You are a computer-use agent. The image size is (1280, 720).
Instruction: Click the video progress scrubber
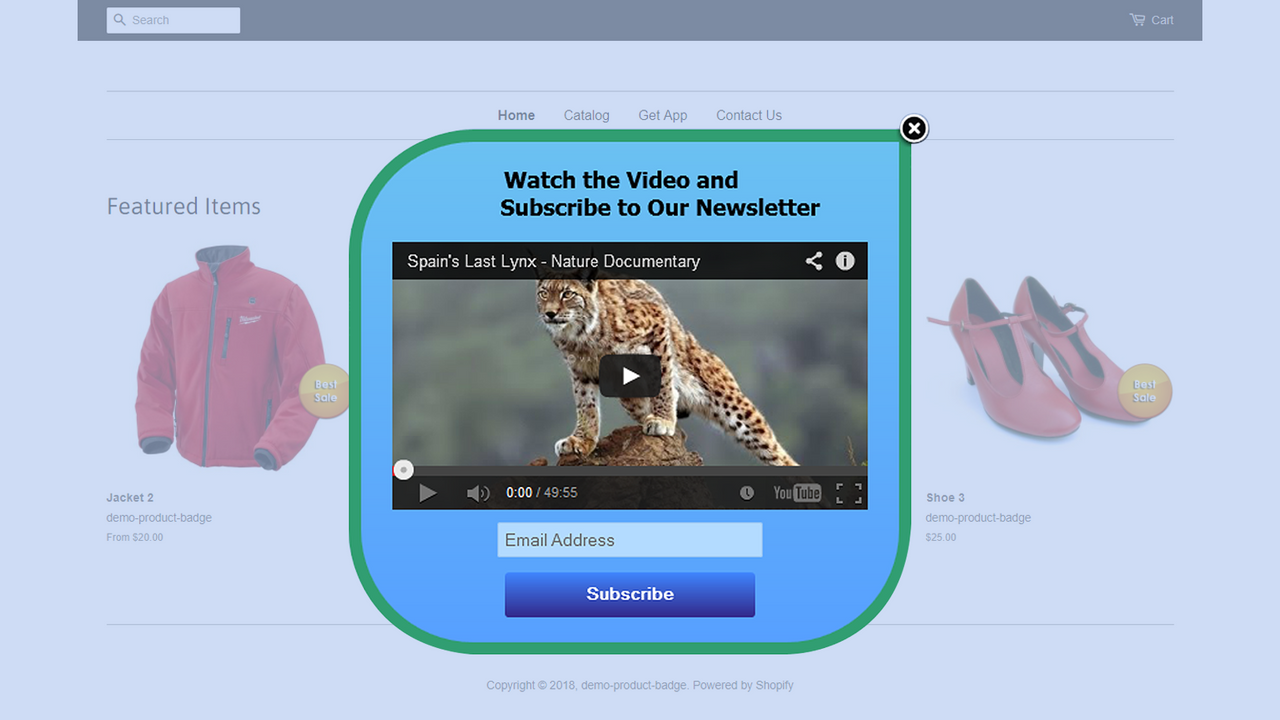403,470
